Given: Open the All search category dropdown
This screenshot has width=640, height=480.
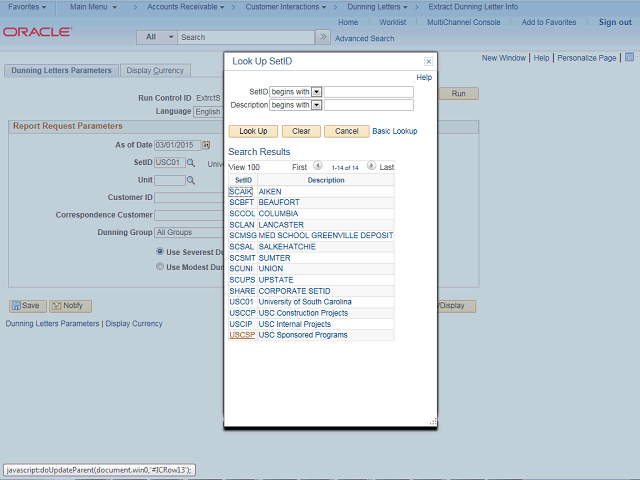Looking at the screenshot, I should pos(157,37).
